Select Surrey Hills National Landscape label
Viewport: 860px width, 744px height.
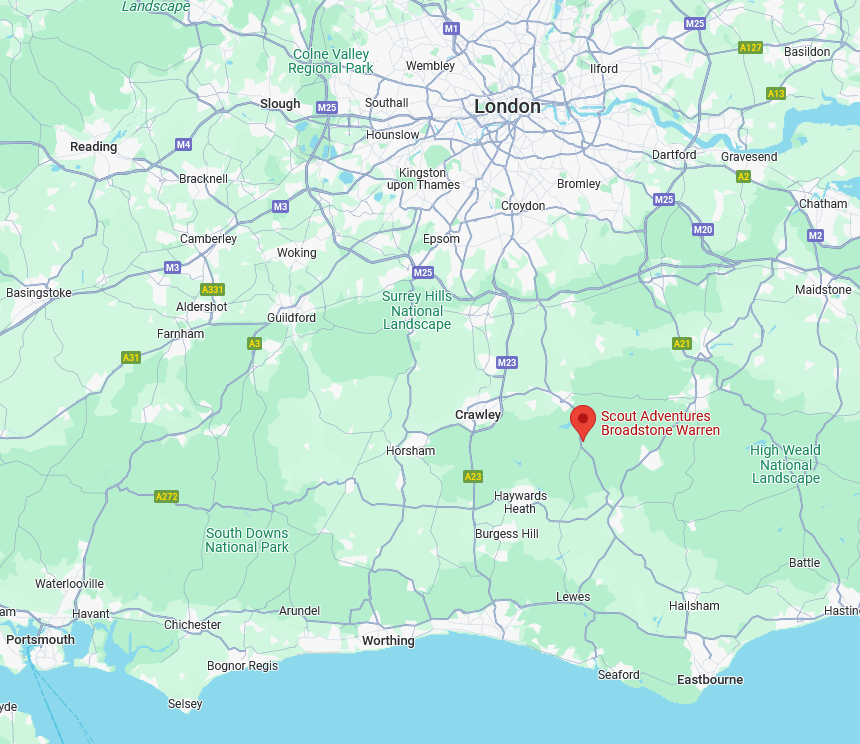(417, 310)
